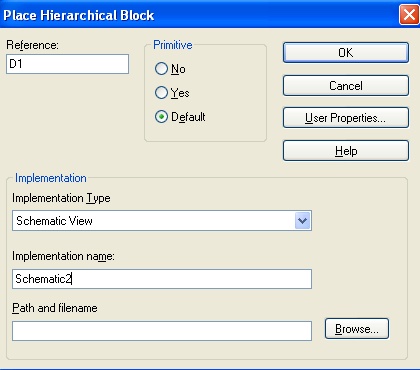Open User Properties dialog

tap(346, 118)
